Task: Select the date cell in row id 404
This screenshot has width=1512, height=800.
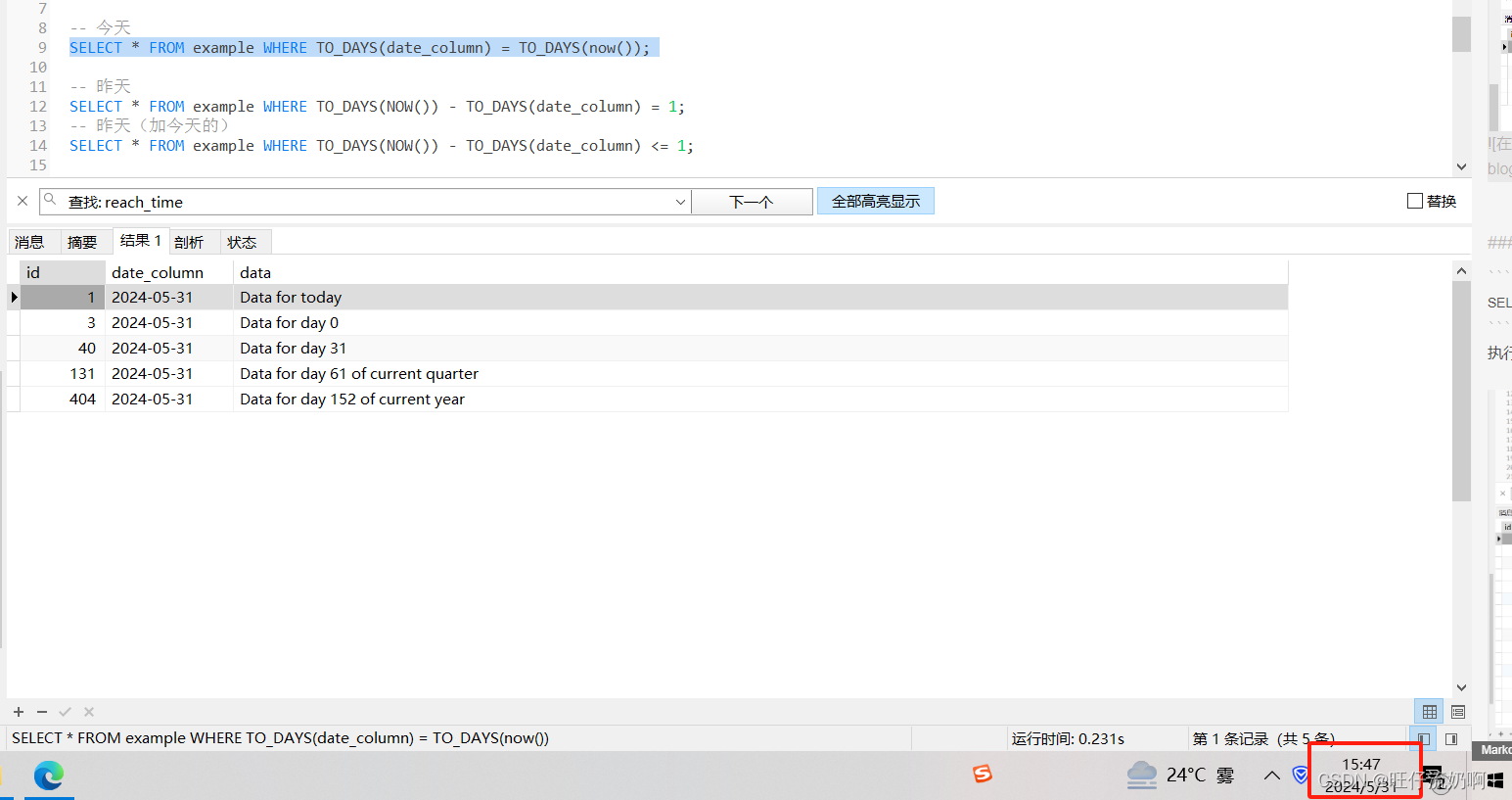Action: 169,399
